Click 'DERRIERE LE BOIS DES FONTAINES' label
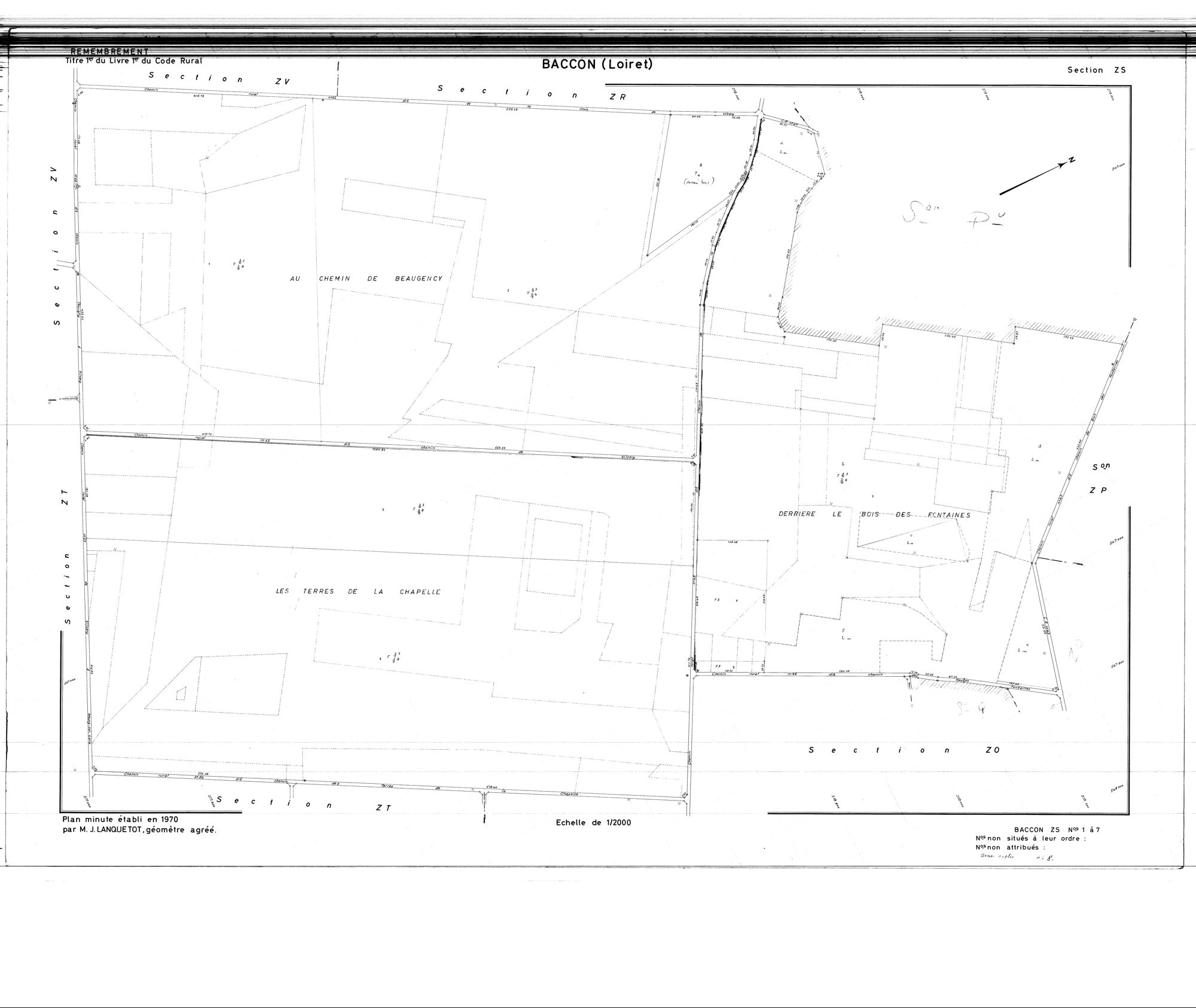Viewport: 1196px width, 1008px height. [x=874, y=514]
